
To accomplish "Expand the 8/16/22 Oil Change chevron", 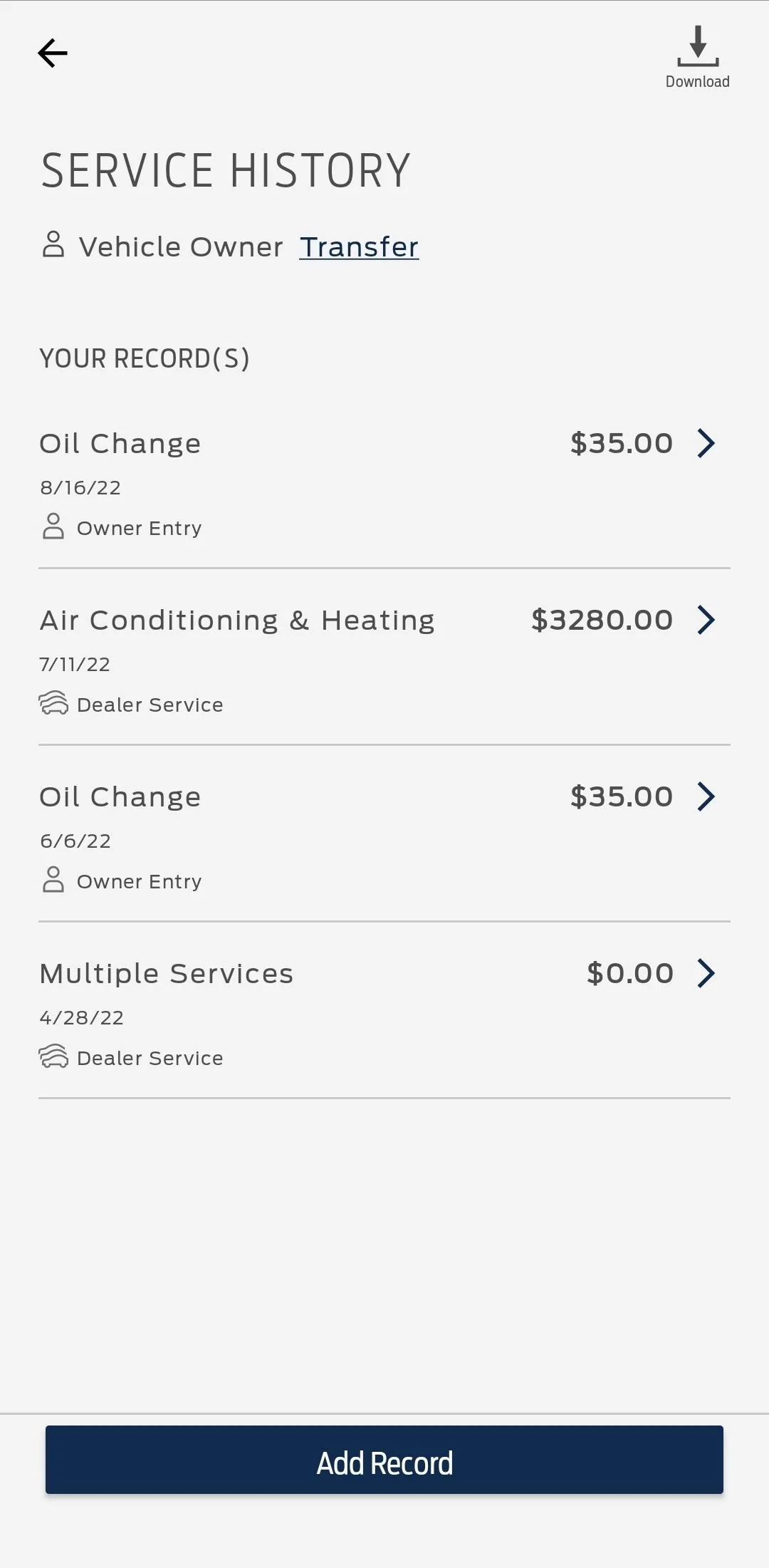I will click(x=706, y=443).
